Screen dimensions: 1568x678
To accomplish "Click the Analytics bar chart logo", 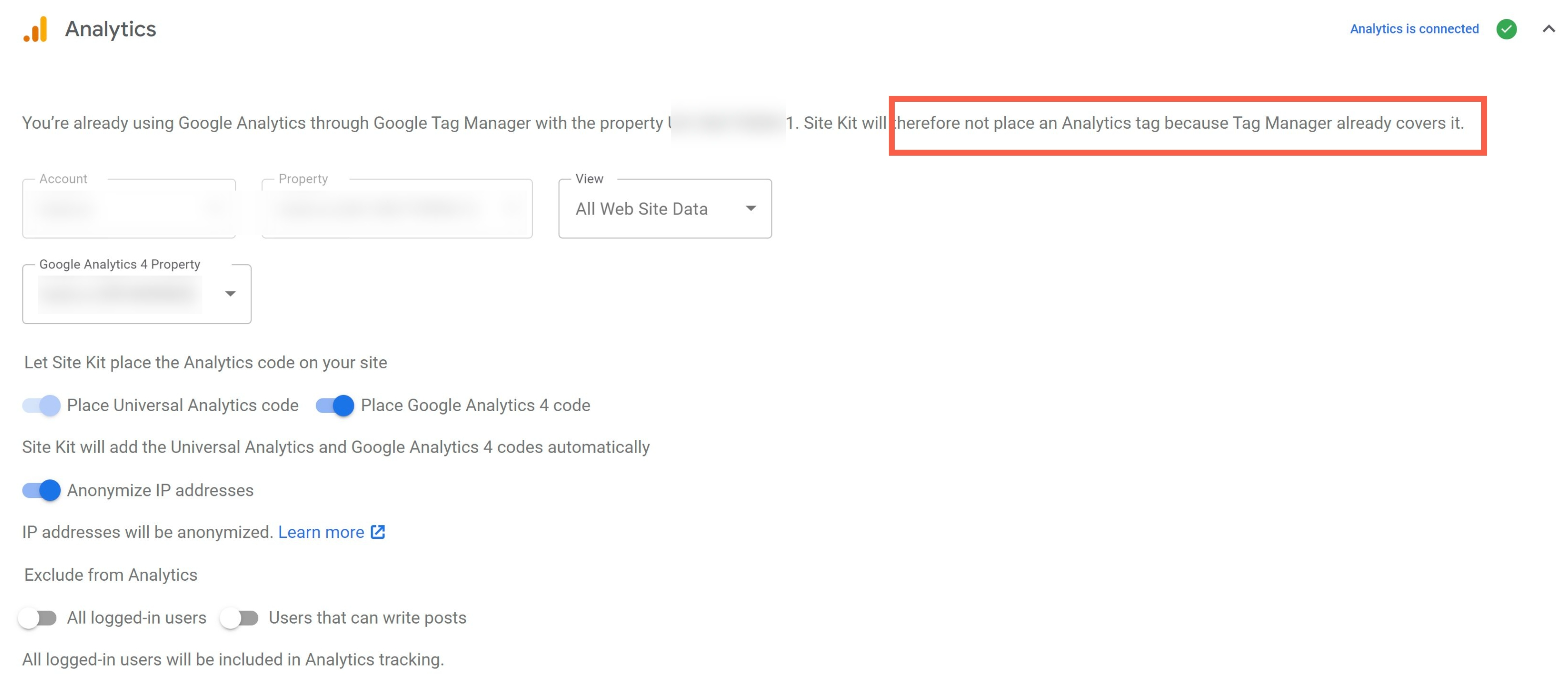I will click(x=35, y=28).
